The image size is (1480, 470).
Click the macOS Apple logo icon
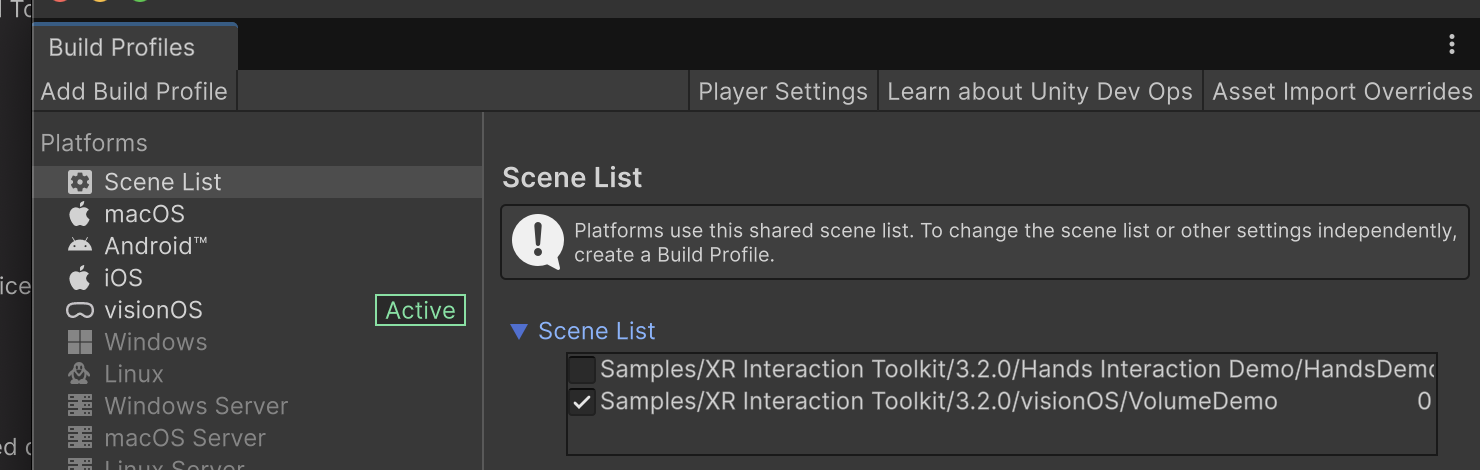(79, 214)
